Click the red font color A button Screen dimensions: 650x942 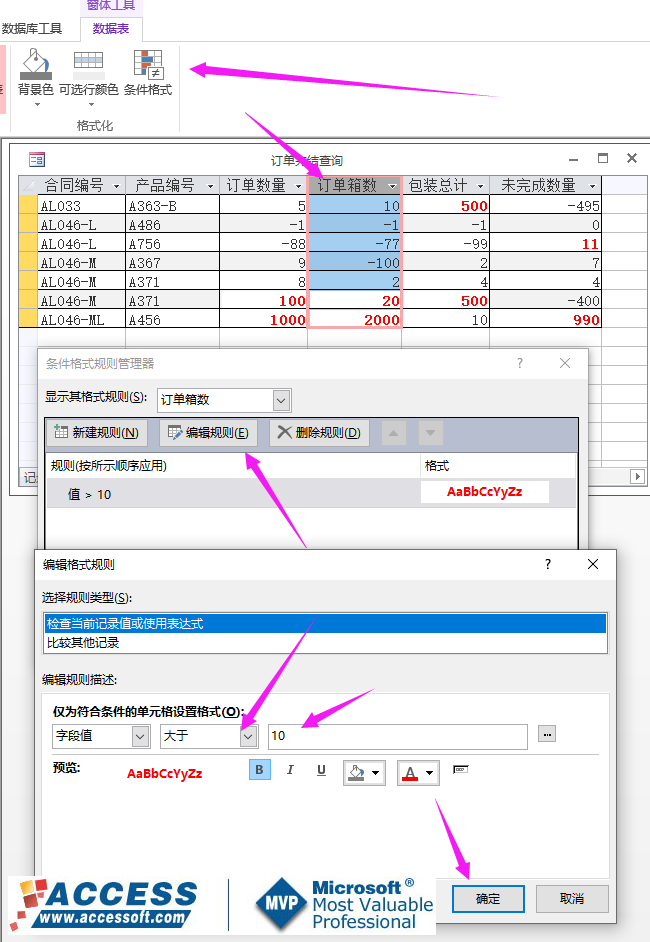[410, 773]
